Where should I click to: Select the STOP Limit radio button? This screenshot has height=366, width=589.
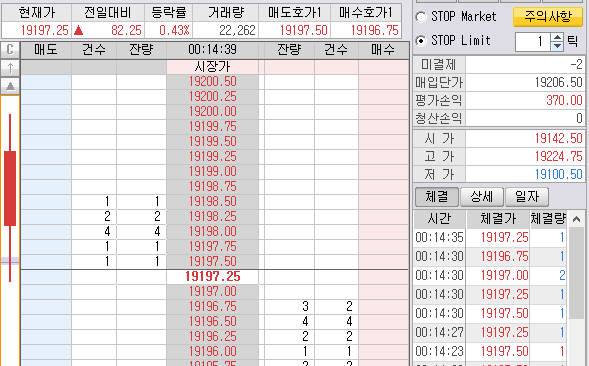tap(421, 41)
